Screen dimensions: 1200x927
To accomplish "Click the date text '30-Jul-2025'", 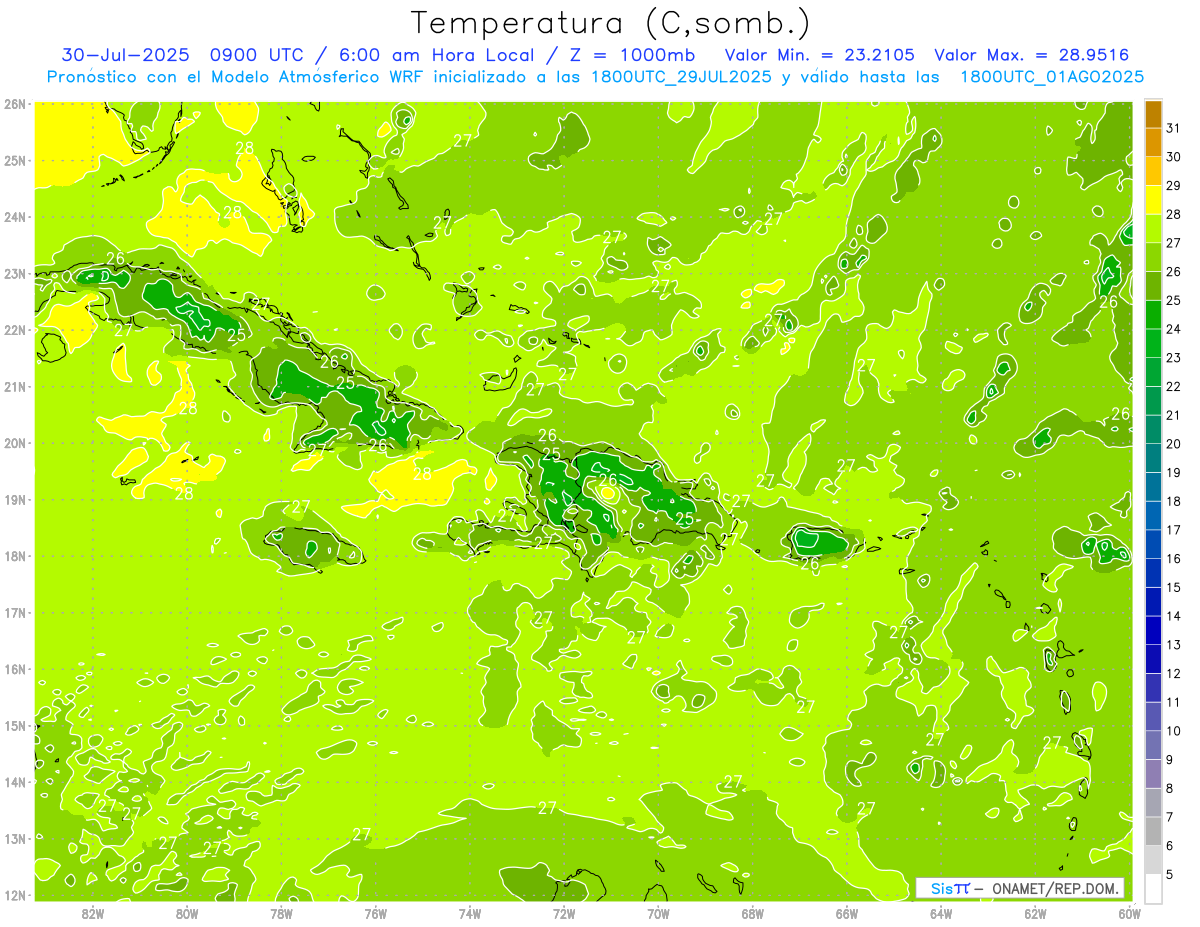I will (125, 55).
